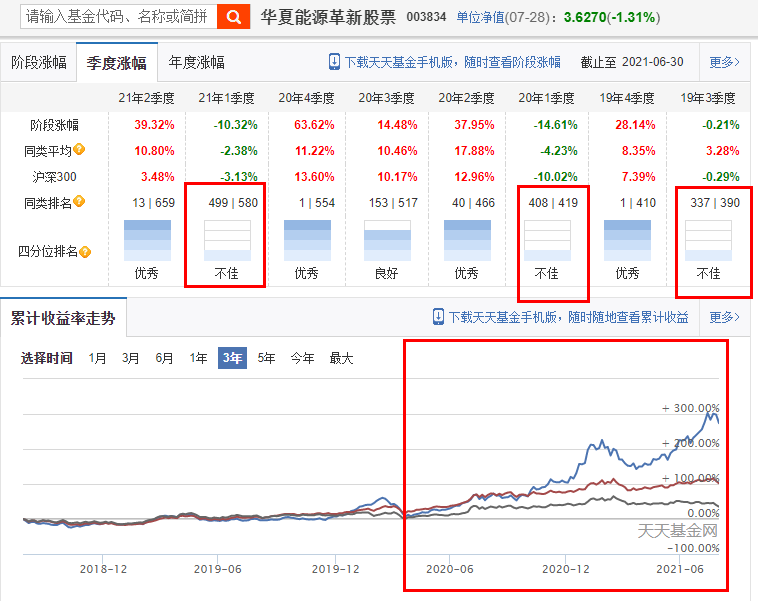Click the orange search magnifier button
Screen dimensions: 758x601
pyautogui.click(x=233, y=17)
